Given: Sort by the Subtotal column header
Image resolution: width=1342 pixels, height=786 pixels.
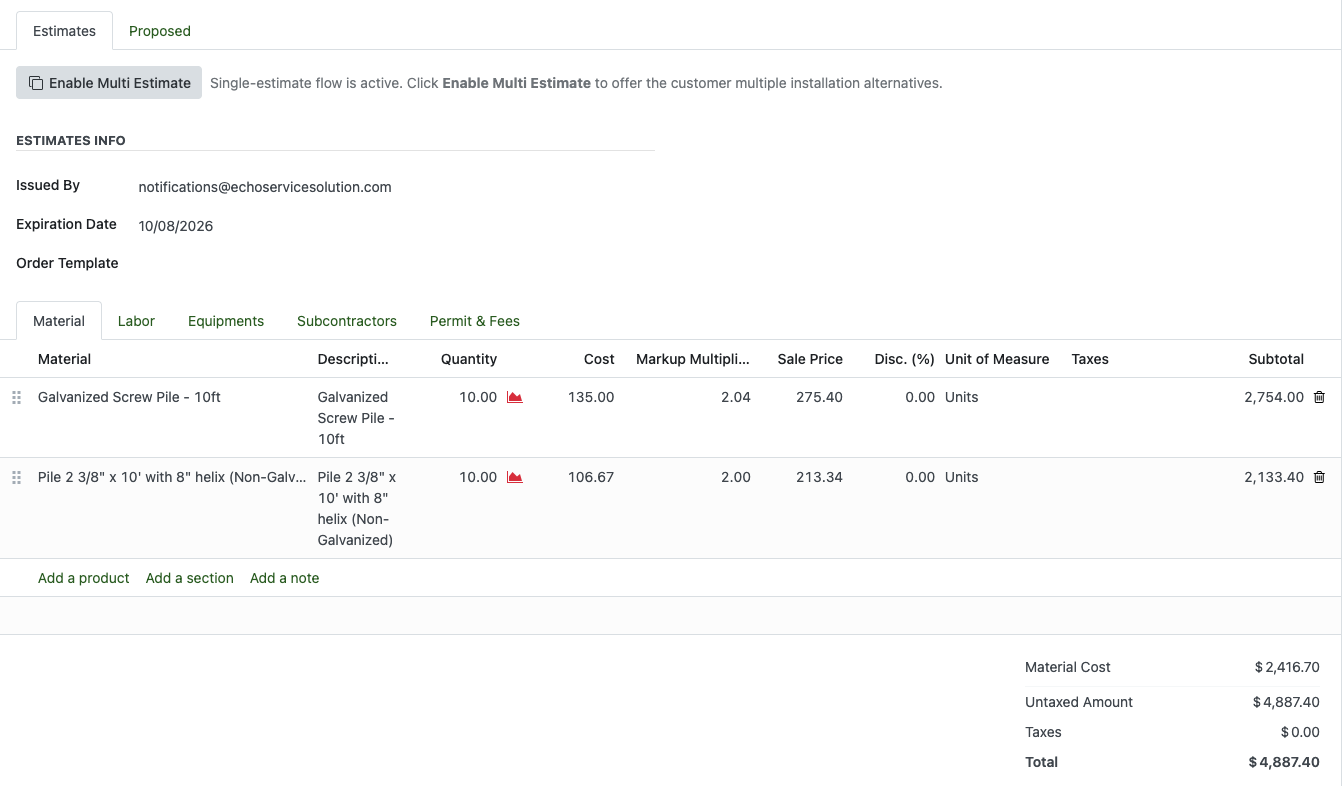Looking at the screenshot, I should click(x=1276, y=359).
